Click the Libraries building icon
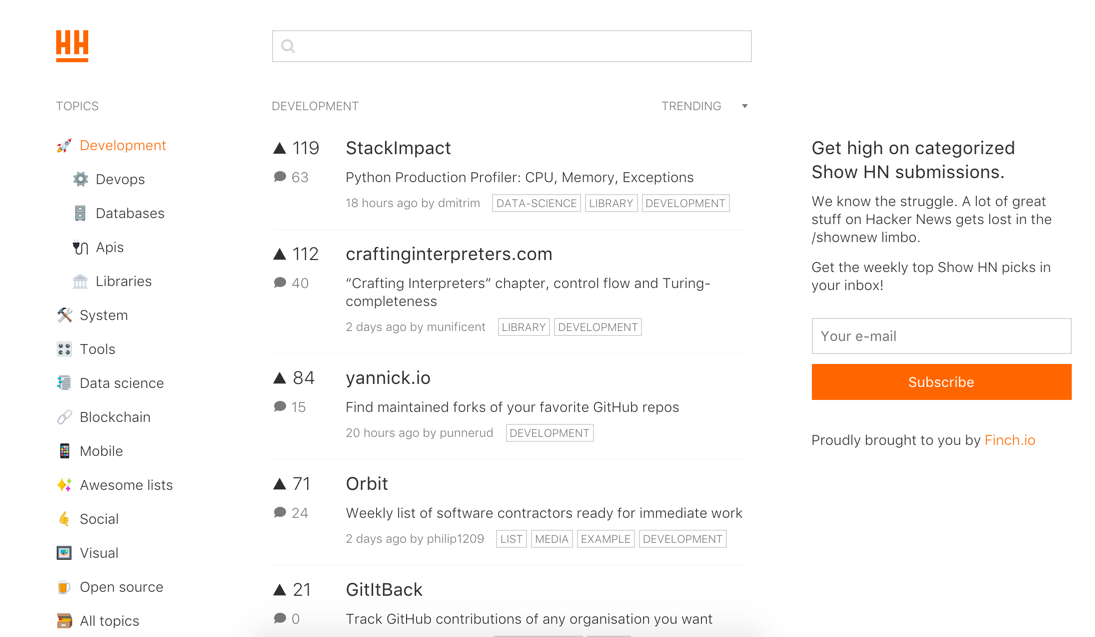1095x637 pixels. tap(80, 282)
